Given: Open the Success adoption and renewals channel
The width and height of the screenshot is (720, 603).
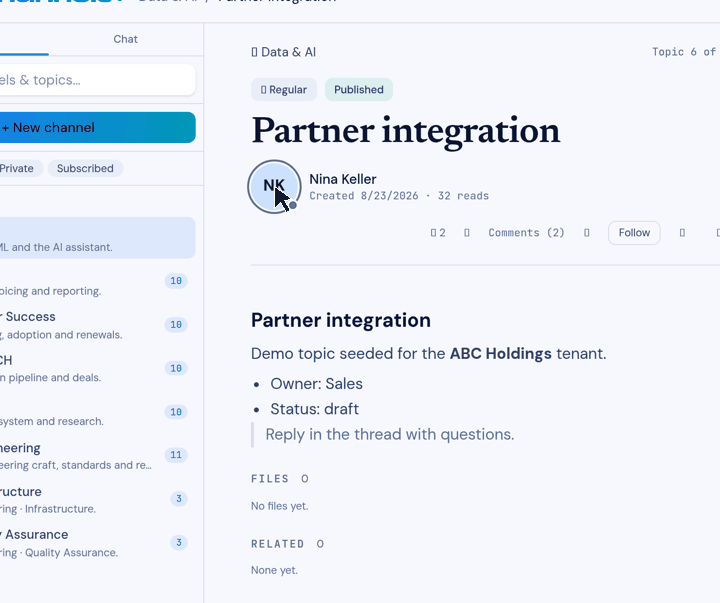Looking at the screenshot, I should (x=95, y=325).
